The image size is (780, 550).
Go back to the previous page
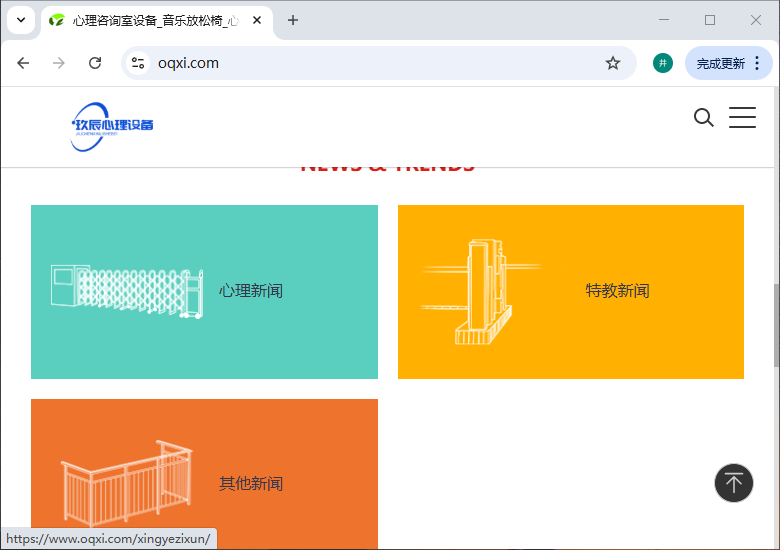click(x=23, y=63)
